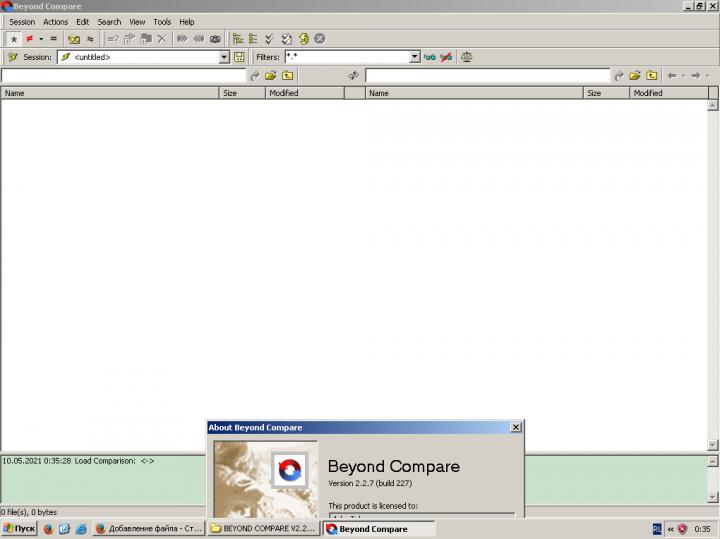The width and height of the screenshot is (720, 539).
Task: Go up one level on right pane
Action: click(x=651, y=75)
